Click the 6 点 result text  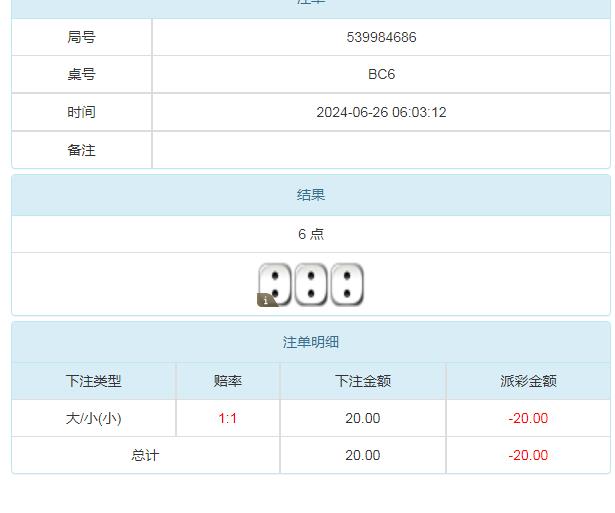point(311,234)
